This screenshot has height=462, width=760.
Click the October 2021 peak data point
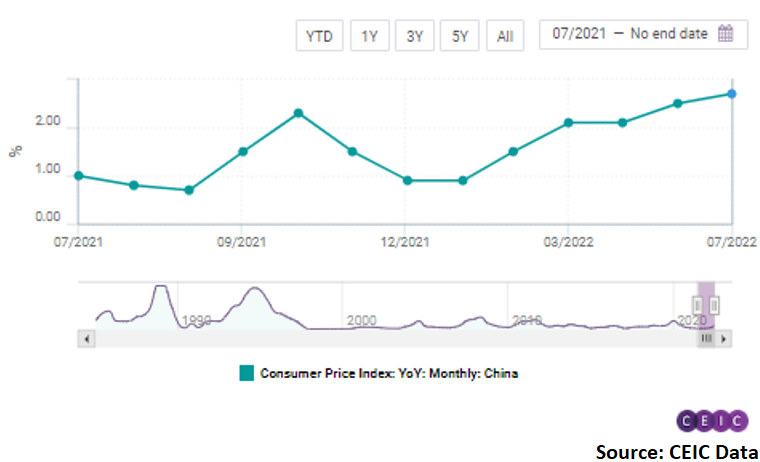pos(299,113)
